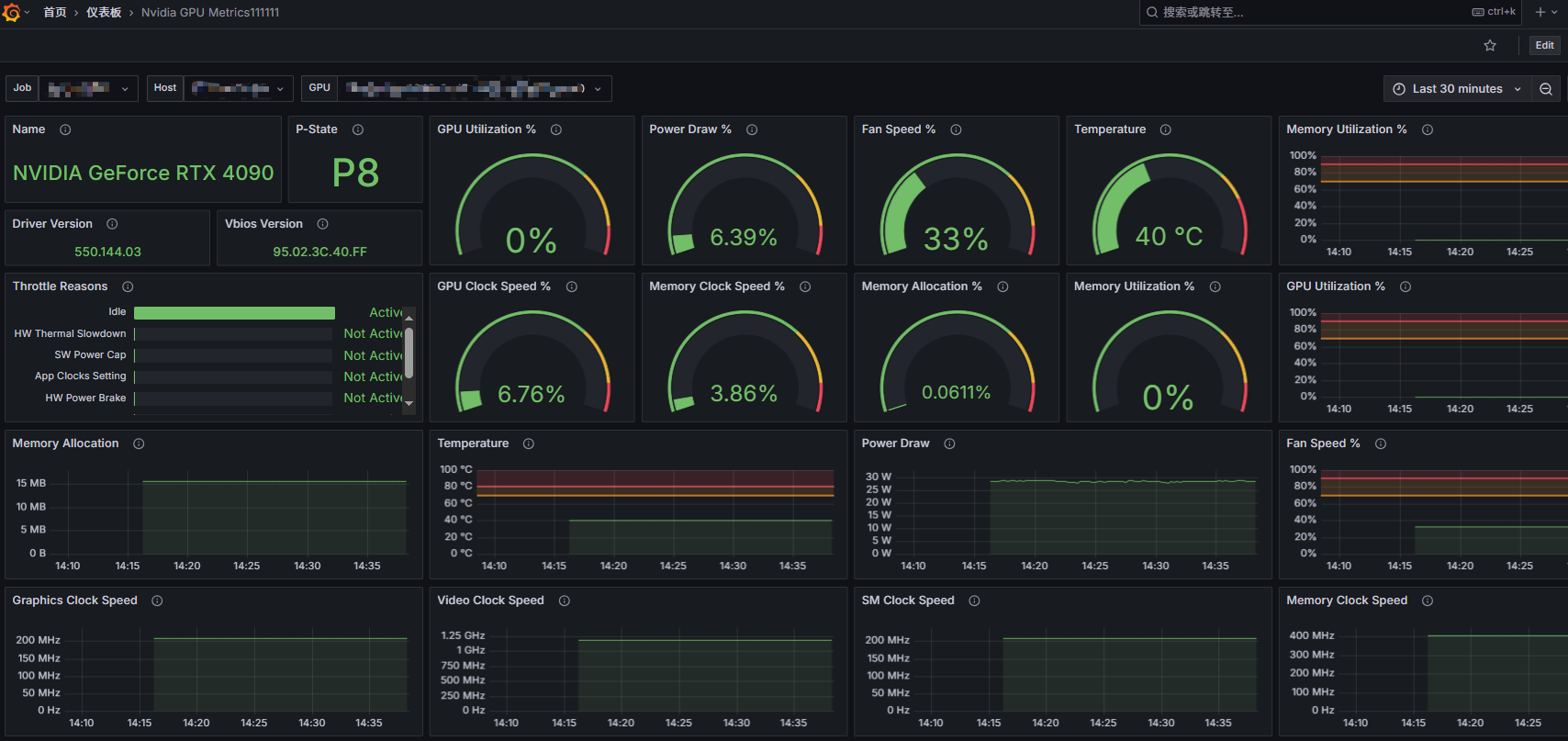Open the 仪表板 breadcrumb link

coord(104,12)
